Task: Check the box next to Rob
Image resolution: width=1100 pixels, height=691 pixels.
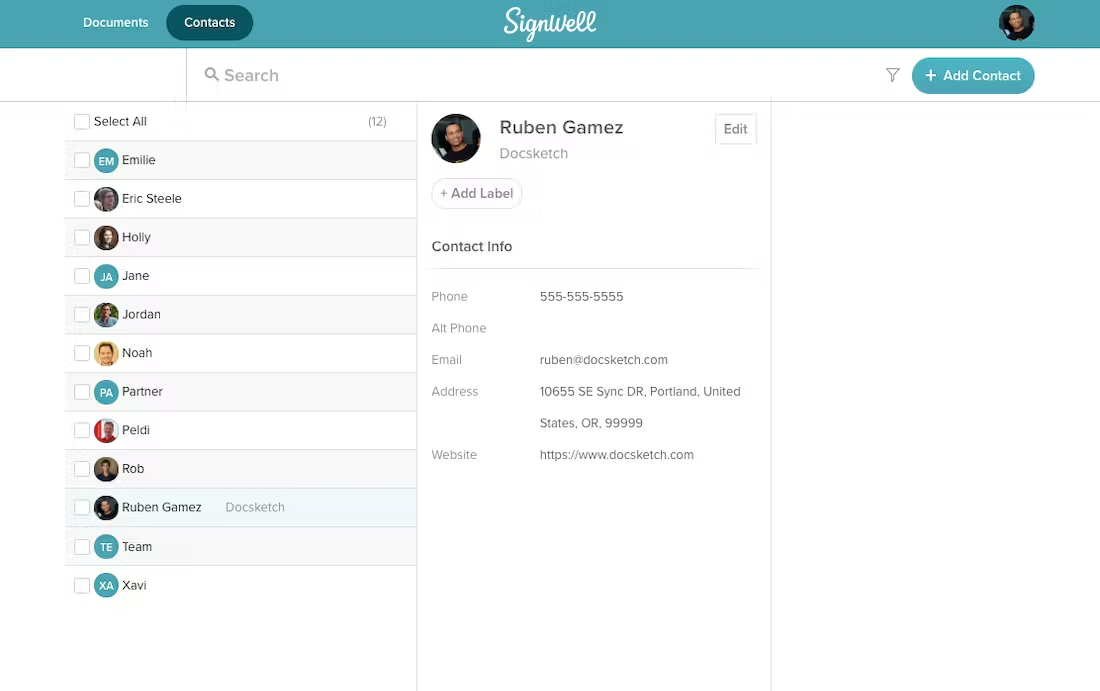Action: click(81, 469)
